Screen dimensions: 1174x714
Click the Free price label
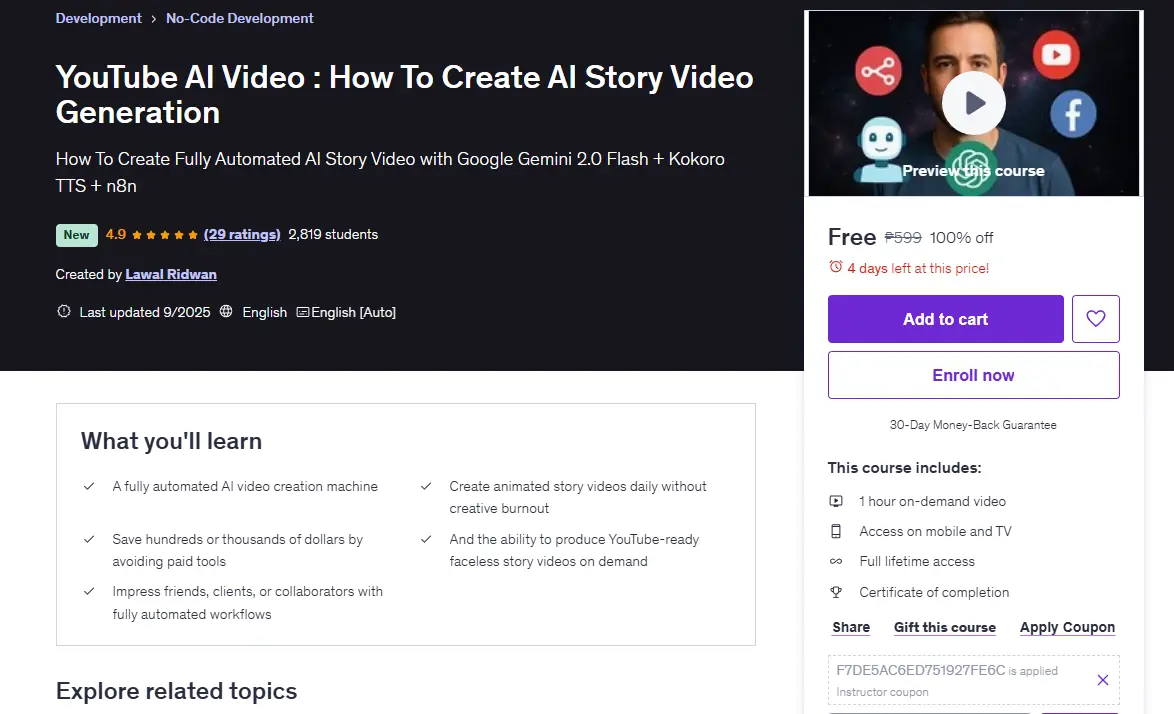pyautogui.click(x=852, y=237)
